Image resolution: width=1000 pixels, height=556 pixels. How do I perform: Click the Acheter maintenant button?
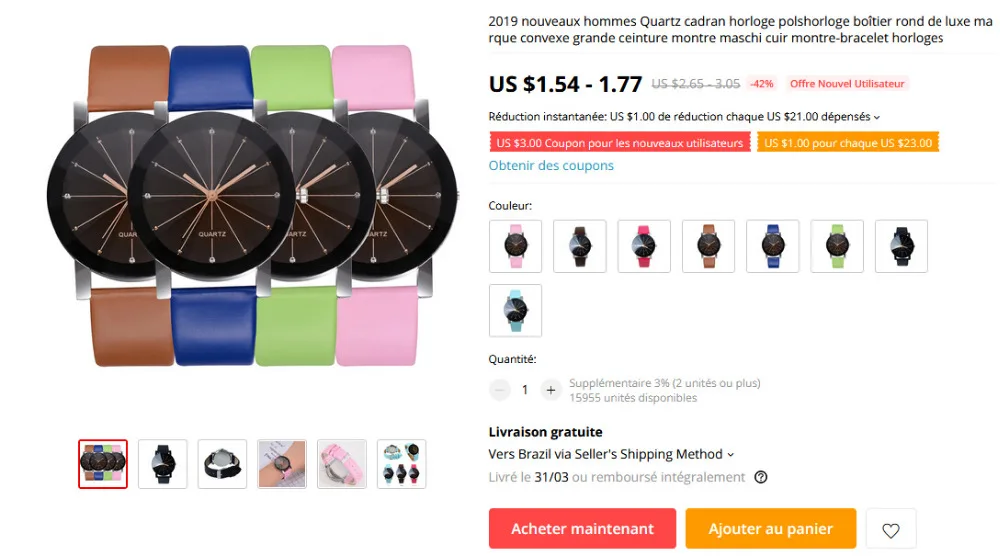click(x=582, y=529)
